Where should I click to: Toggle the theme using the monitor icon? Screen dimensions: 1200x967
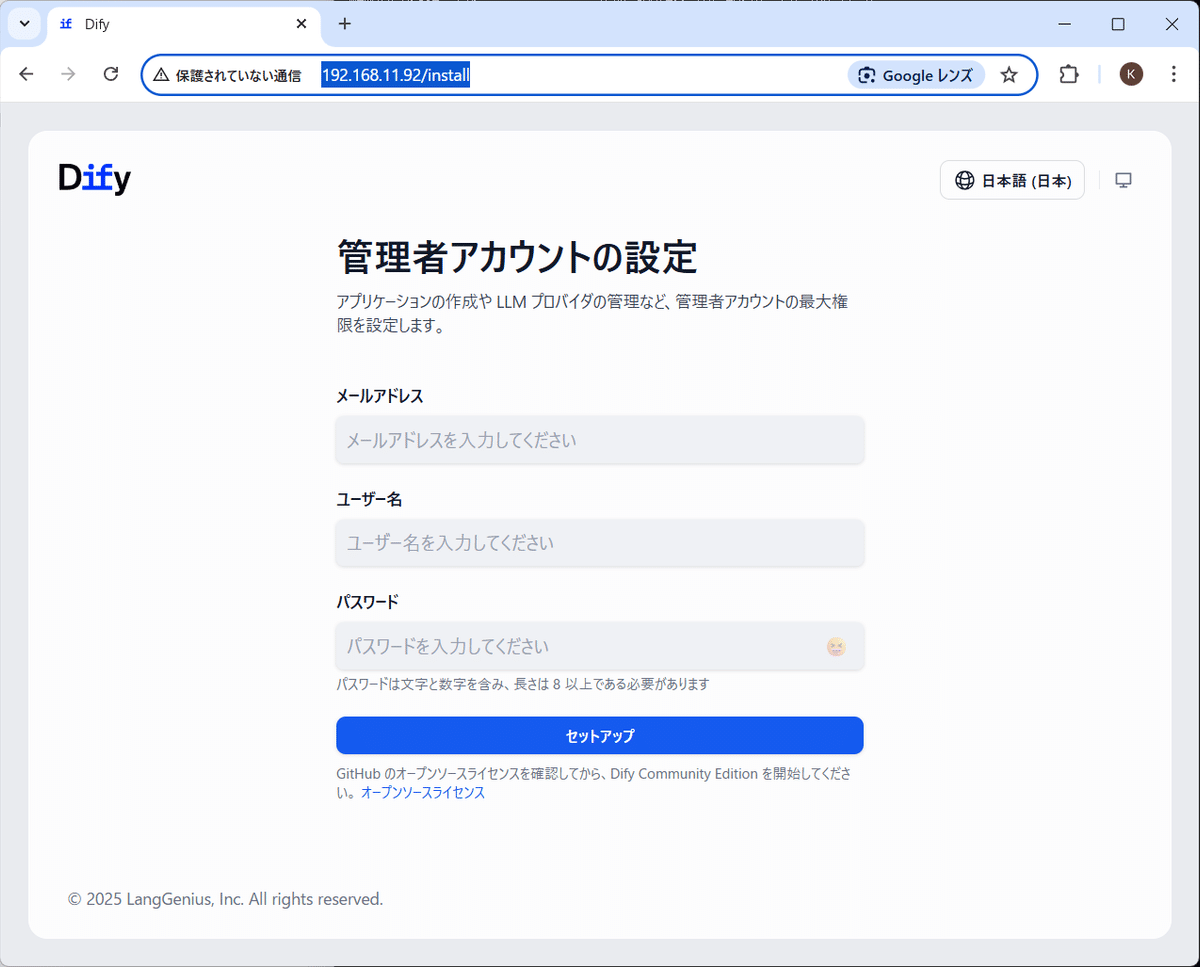[x=1123, y=180]
